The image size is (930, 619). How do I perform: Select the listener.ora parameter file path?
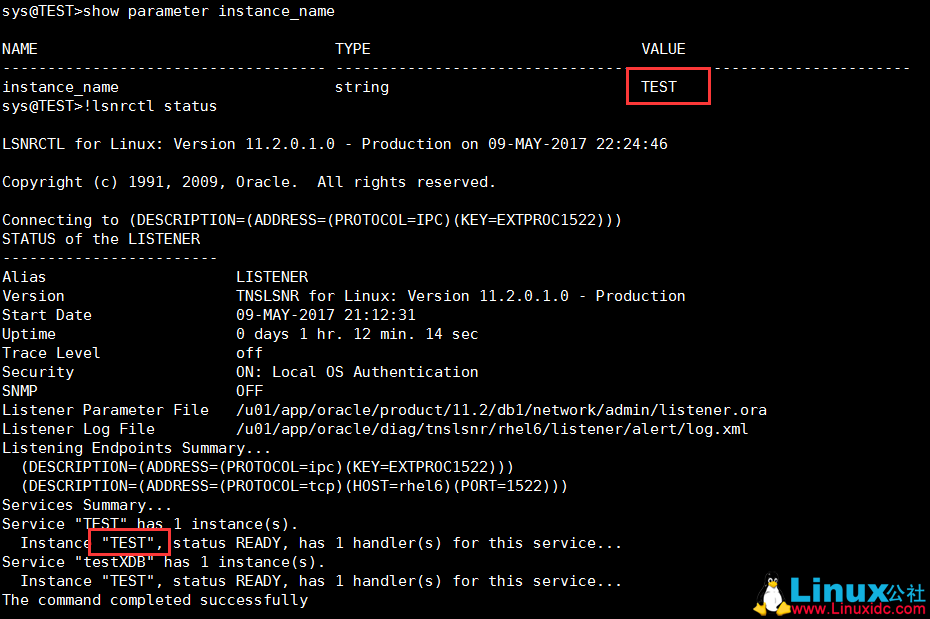pyautogui.click(x=501, y=410)
